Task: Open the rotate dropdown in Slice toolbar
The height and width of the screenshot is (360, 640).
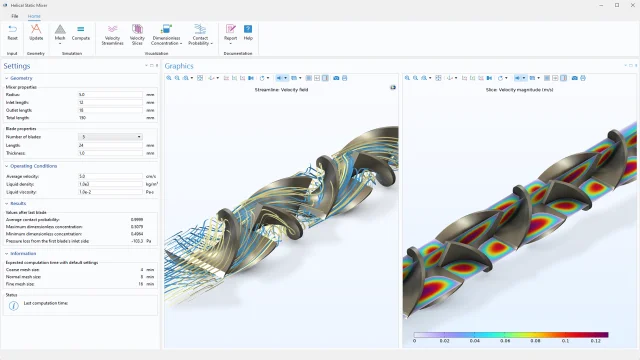Action: pos(506,78)
